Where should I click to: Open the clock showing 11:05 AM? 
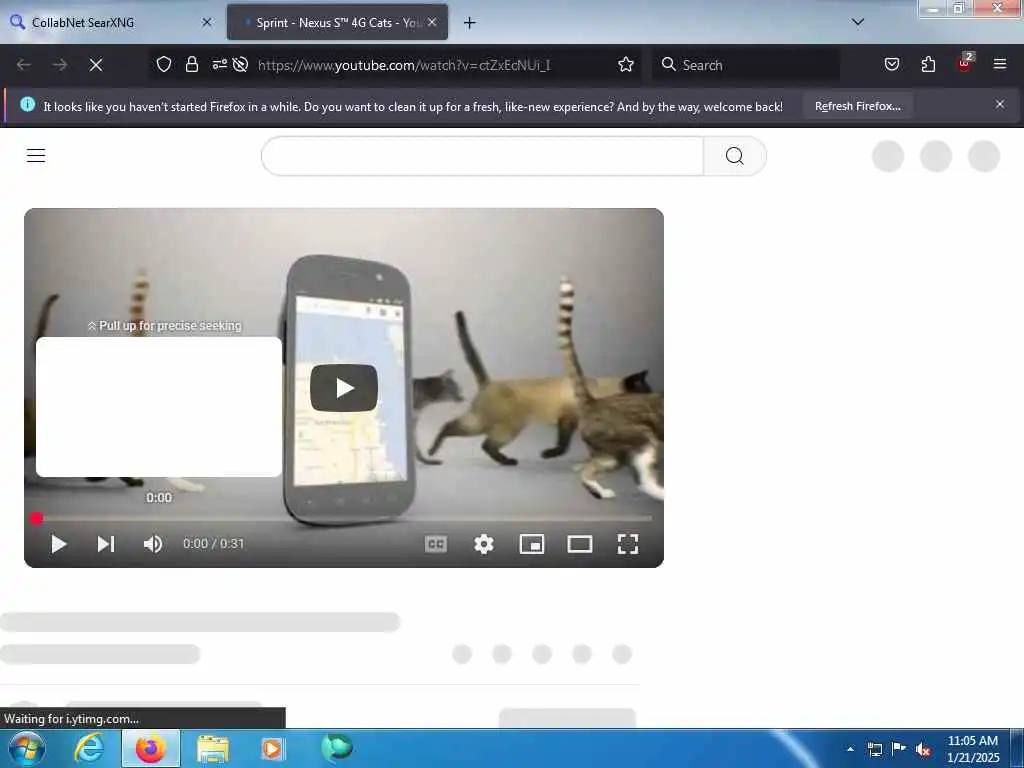pyautogui.click(x=973, y=749)
